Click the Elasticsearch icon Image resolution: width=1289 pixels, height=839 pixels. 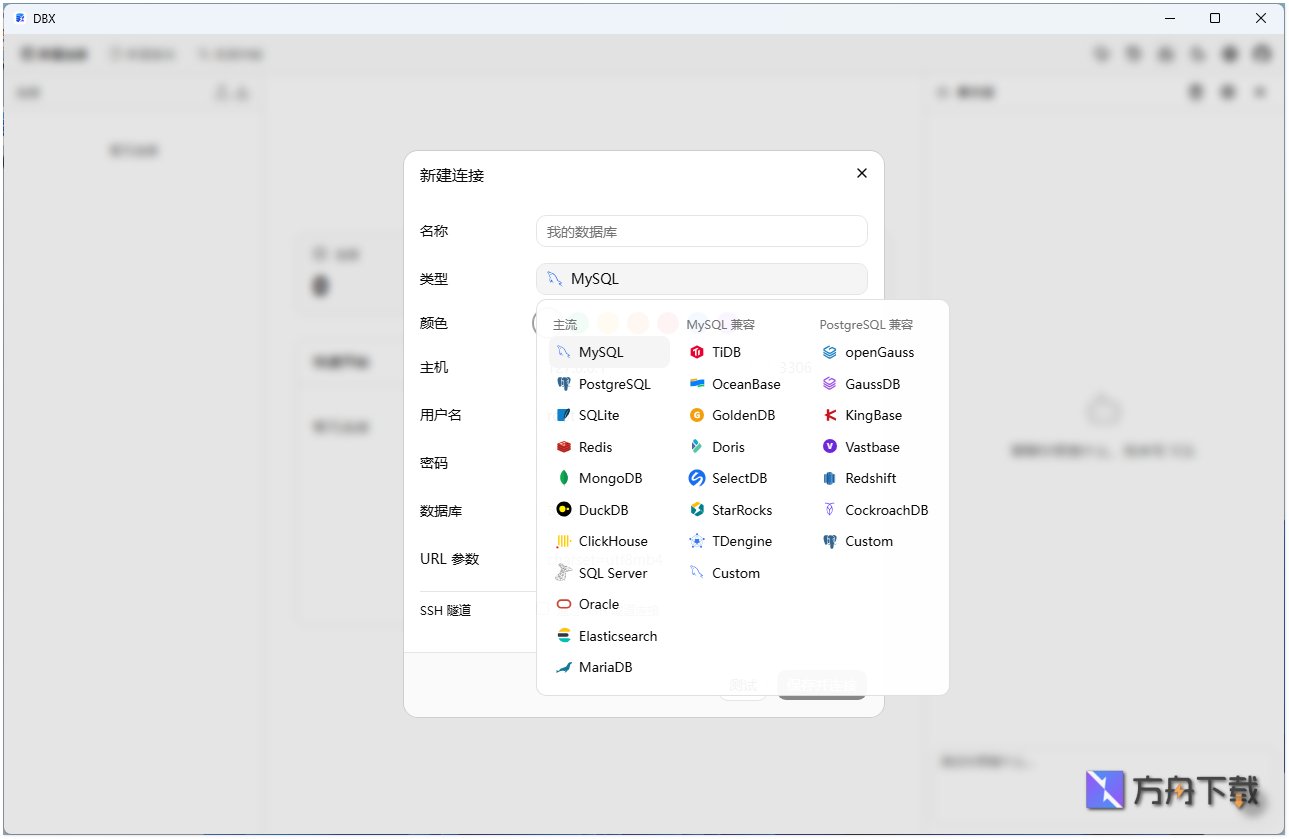[x=564, y=636]
